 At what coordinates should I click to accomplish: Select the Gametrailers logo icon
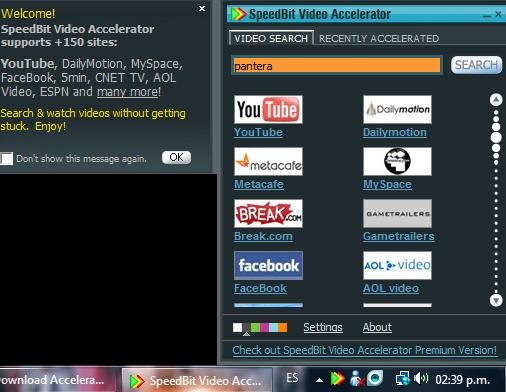point(397,213)
